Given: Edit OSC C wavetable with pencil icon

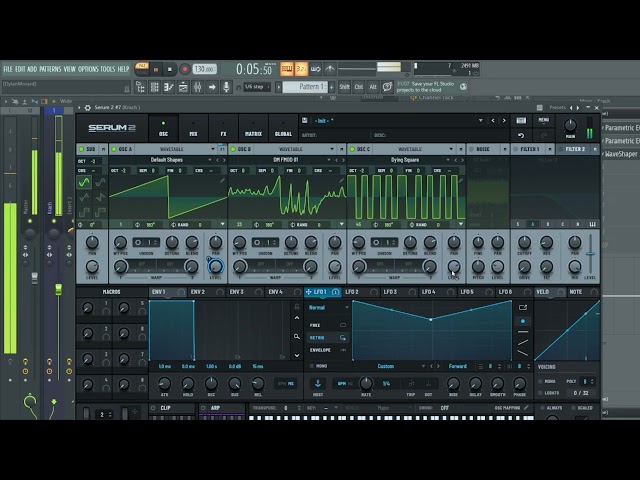Looking at the screenshot, I should [x=461, y=180].
